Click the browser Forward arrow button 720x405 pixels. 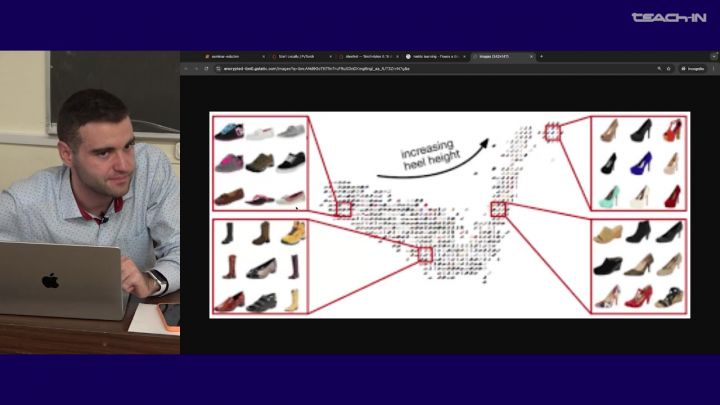pyautogui.click(x=194, y=68)
